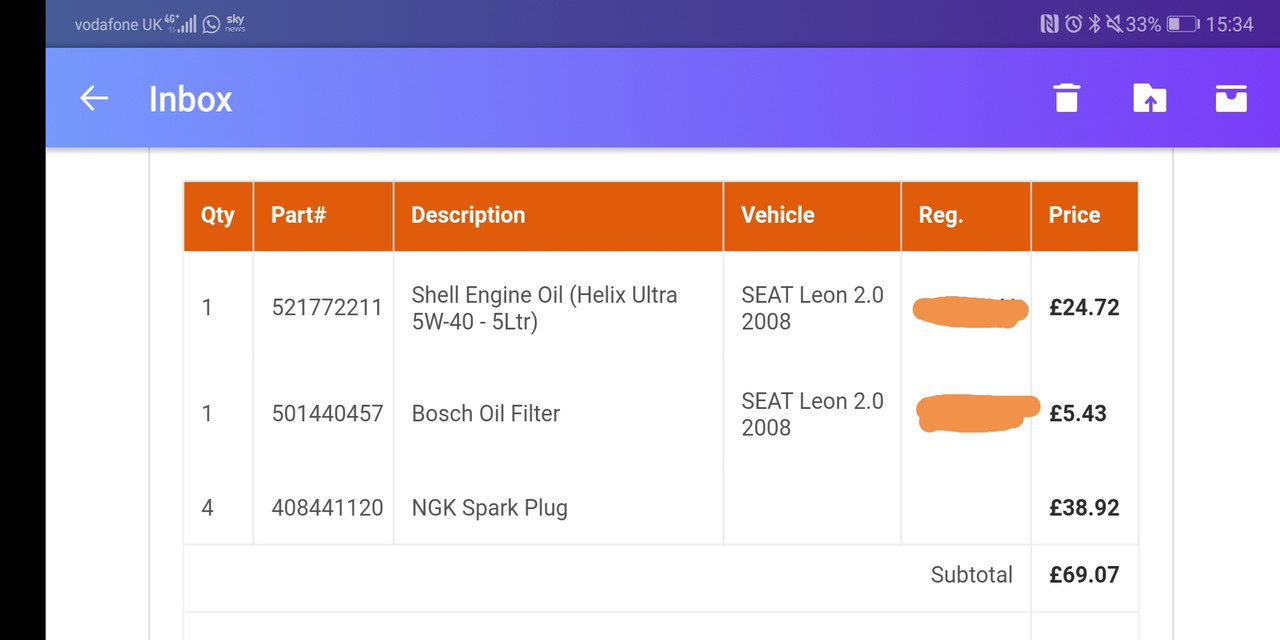The image size is (1280, 640).
Task: Tap the 33% battery percentage
Action: 1143,24
